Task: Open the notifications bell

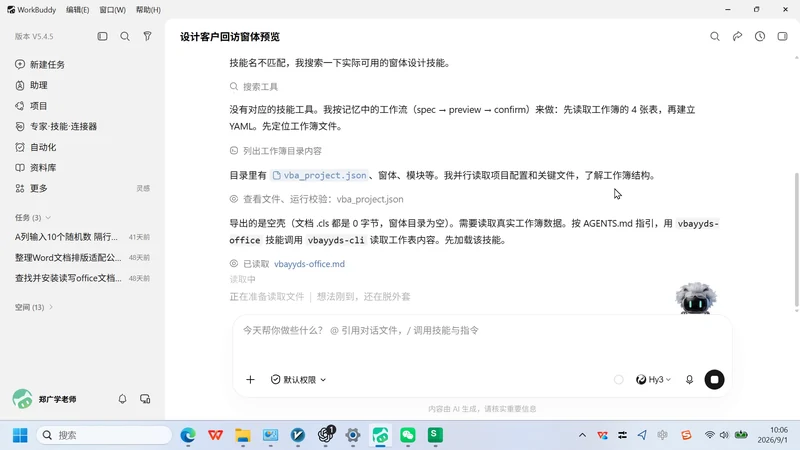Action: point(122,399)
